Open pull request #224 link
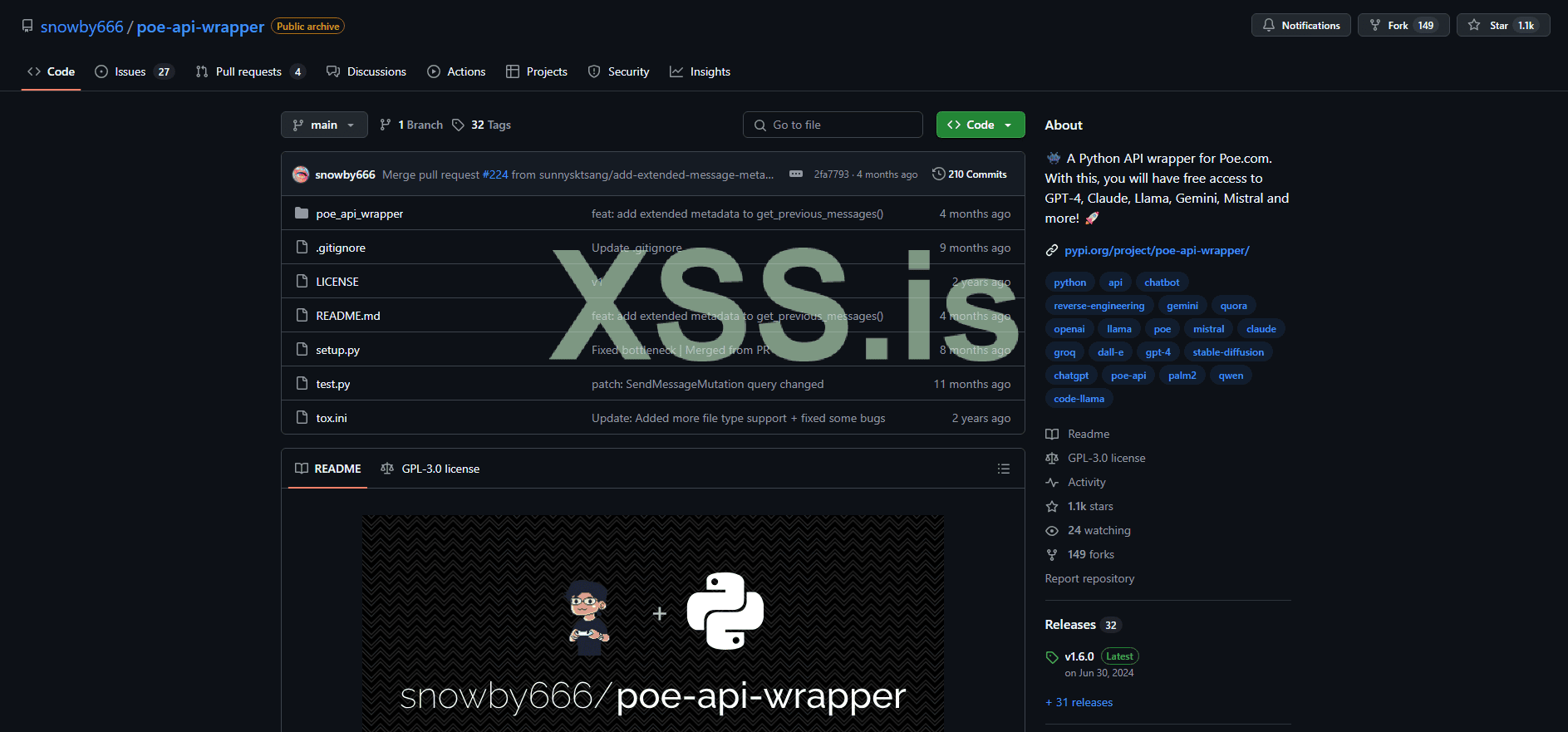Image resolution: width=1568 pixels, height=732 pixels. click(x=495, y=174)
